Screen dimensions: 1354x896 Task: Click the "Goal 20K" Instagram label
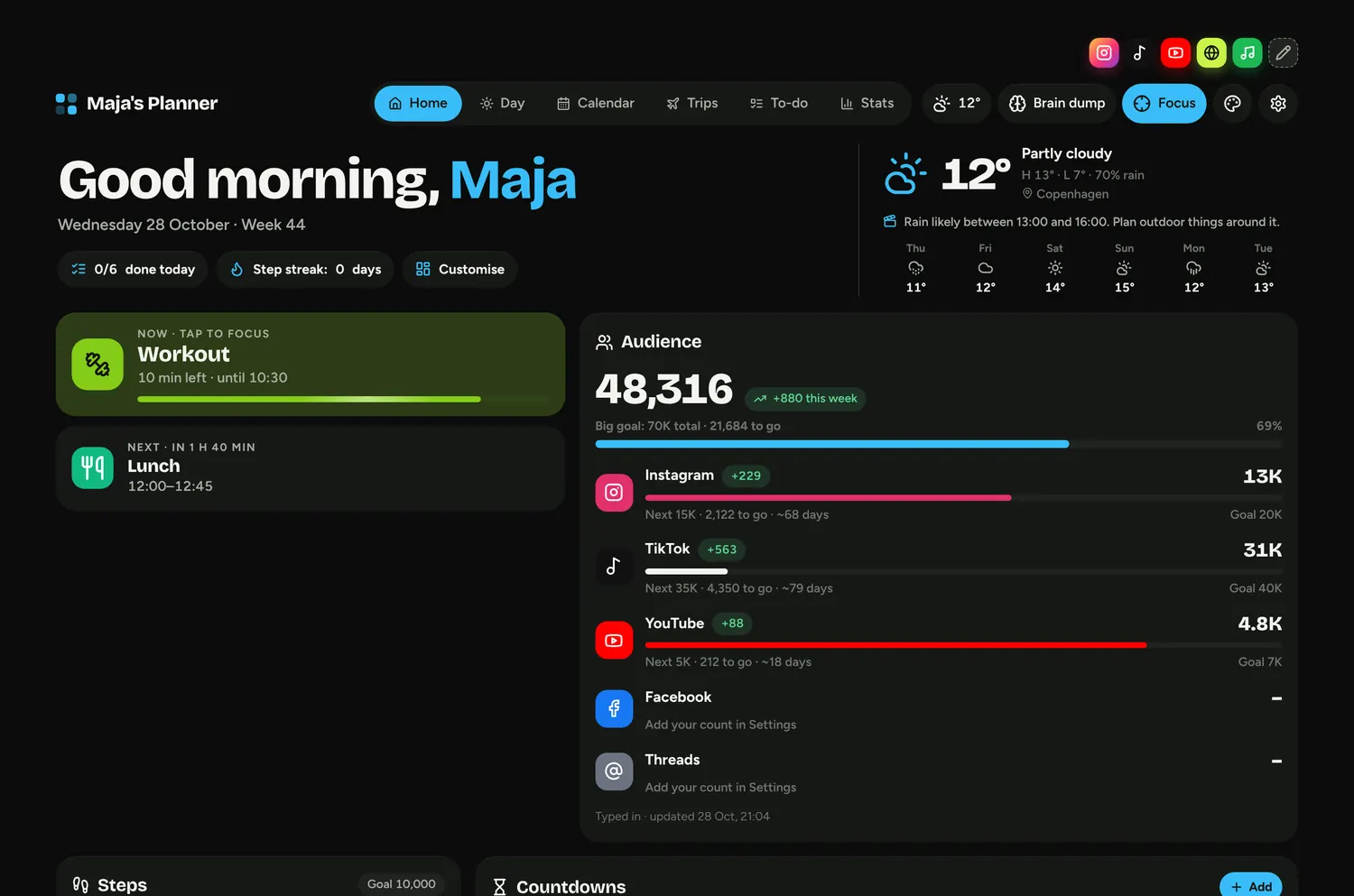[x=1256, y=514]
